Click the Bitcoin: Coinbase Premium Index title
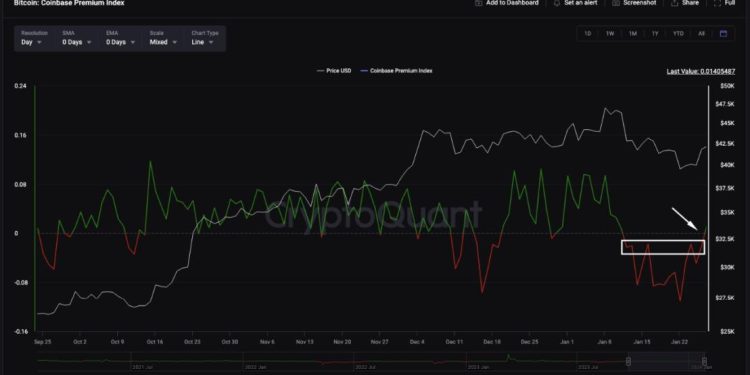Screen dimensions: 750x375 (69, 3)
